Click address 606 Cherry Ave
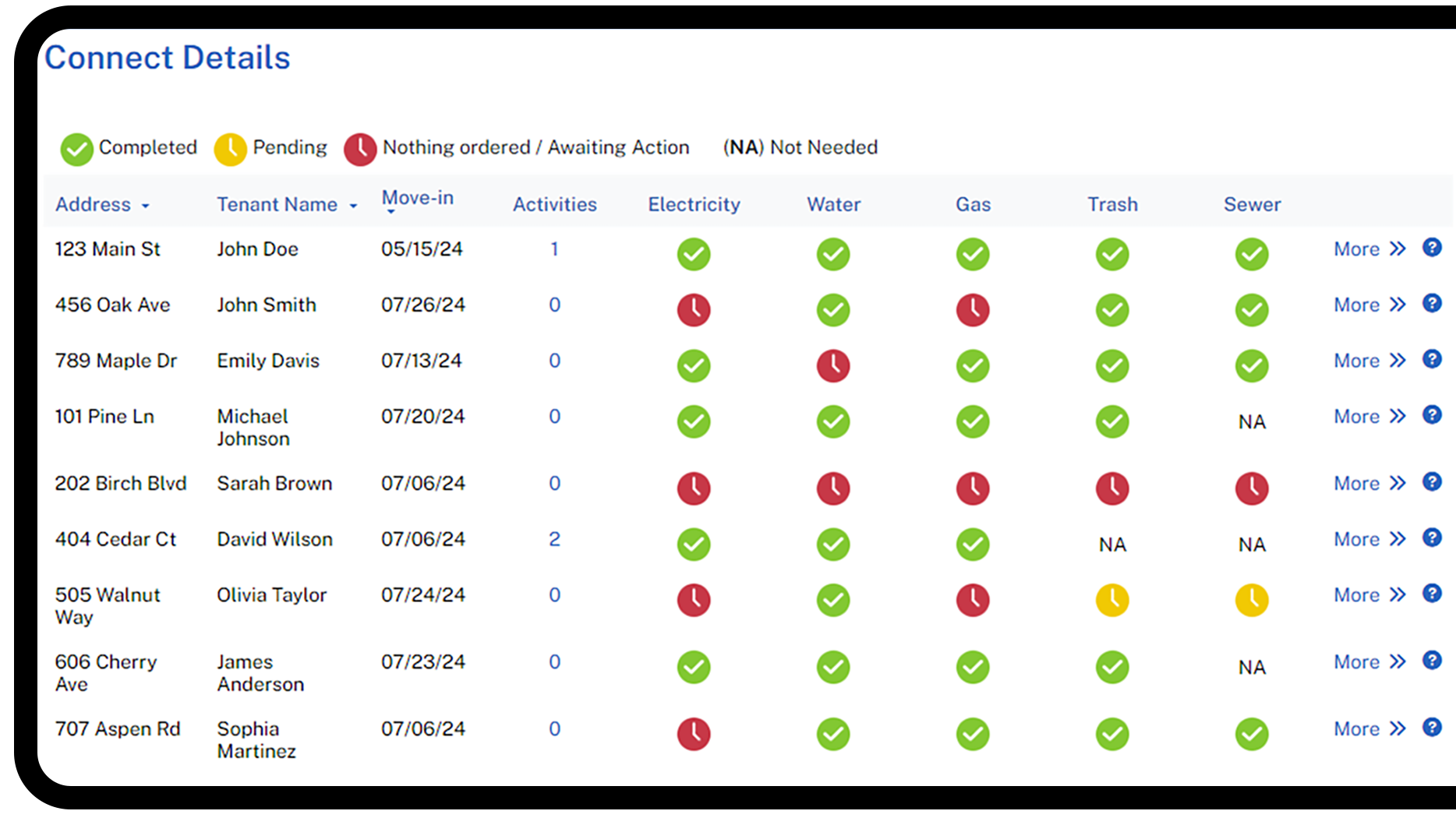Screen dimensions: 1456x818 coord(105,673)
